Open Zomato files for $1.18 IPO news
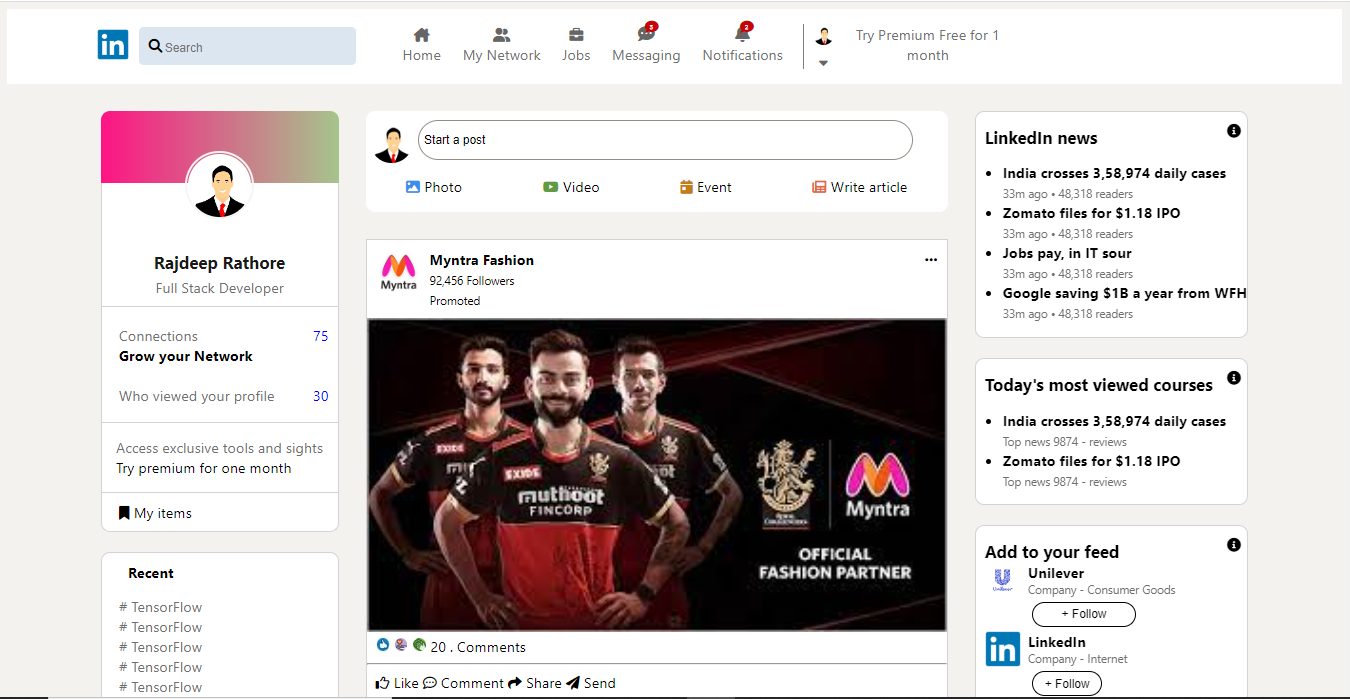 (1091, 213)
